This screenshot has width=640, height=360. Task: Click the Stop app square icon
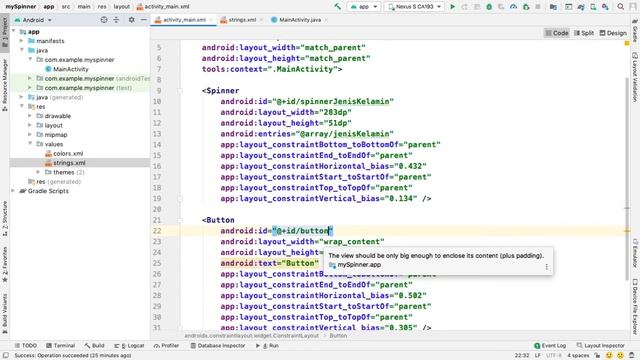click(538, 7)
